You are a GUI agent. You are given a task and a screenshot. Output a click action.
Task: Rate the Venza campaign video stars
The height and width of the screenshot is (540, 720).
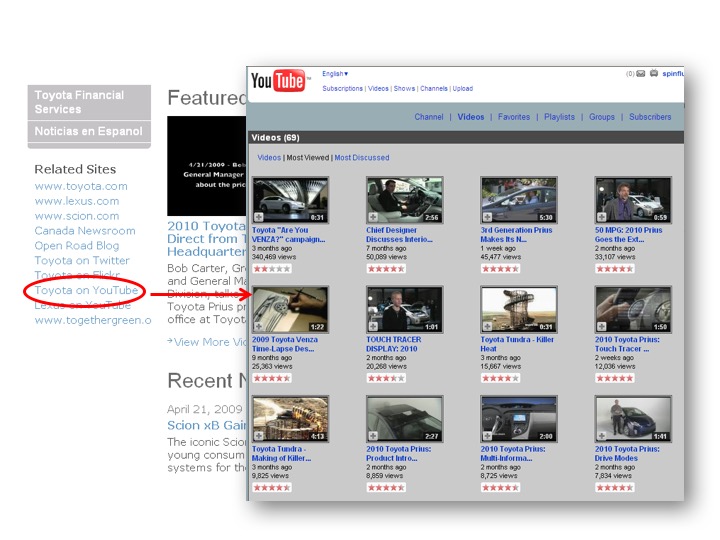pos(271,269)
